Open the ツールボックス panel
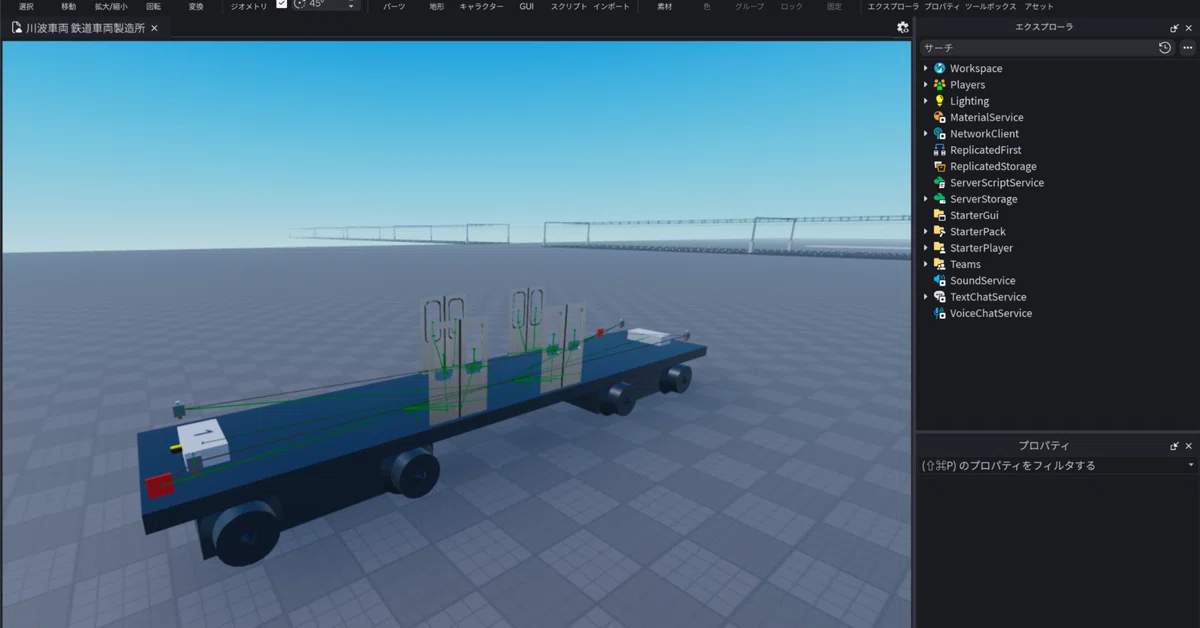This screenshot has height=628, width=1200. 991,6
